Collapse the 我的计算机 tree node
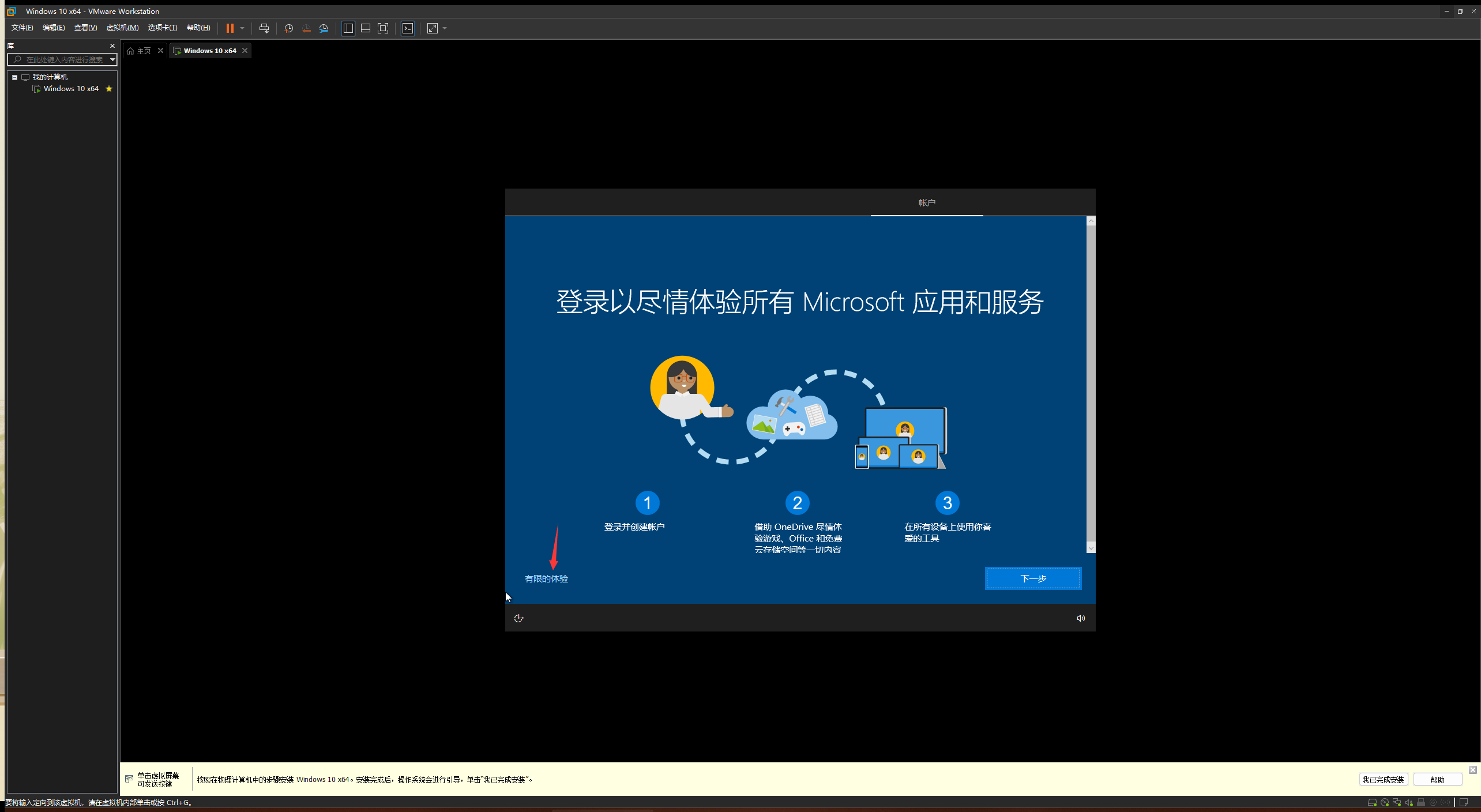The height and width of the screenshot is (812, 1481). (x=15, y=77)
